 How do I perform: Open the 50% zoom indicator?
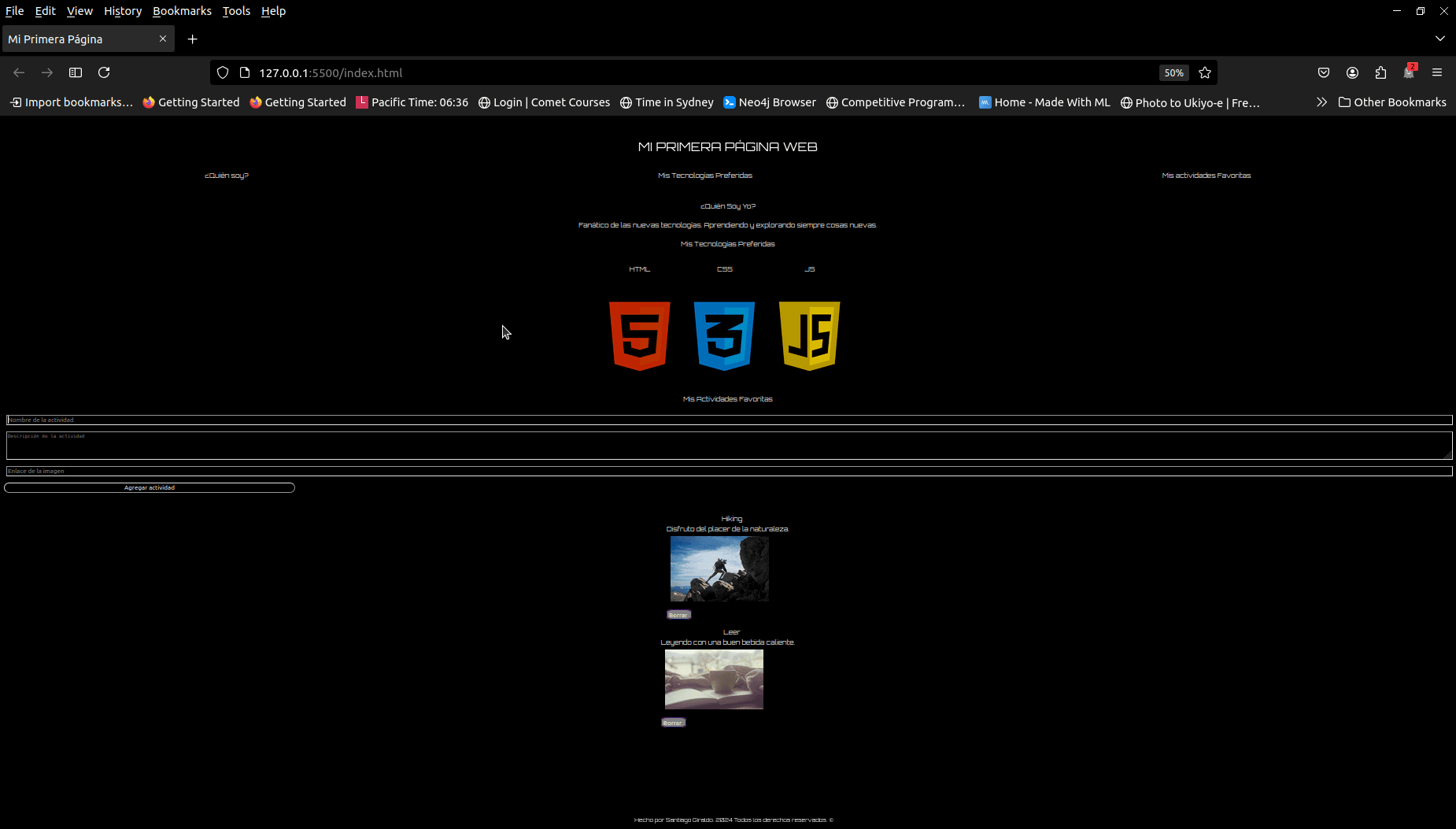pyautogui.click(x=1173, y=72)
